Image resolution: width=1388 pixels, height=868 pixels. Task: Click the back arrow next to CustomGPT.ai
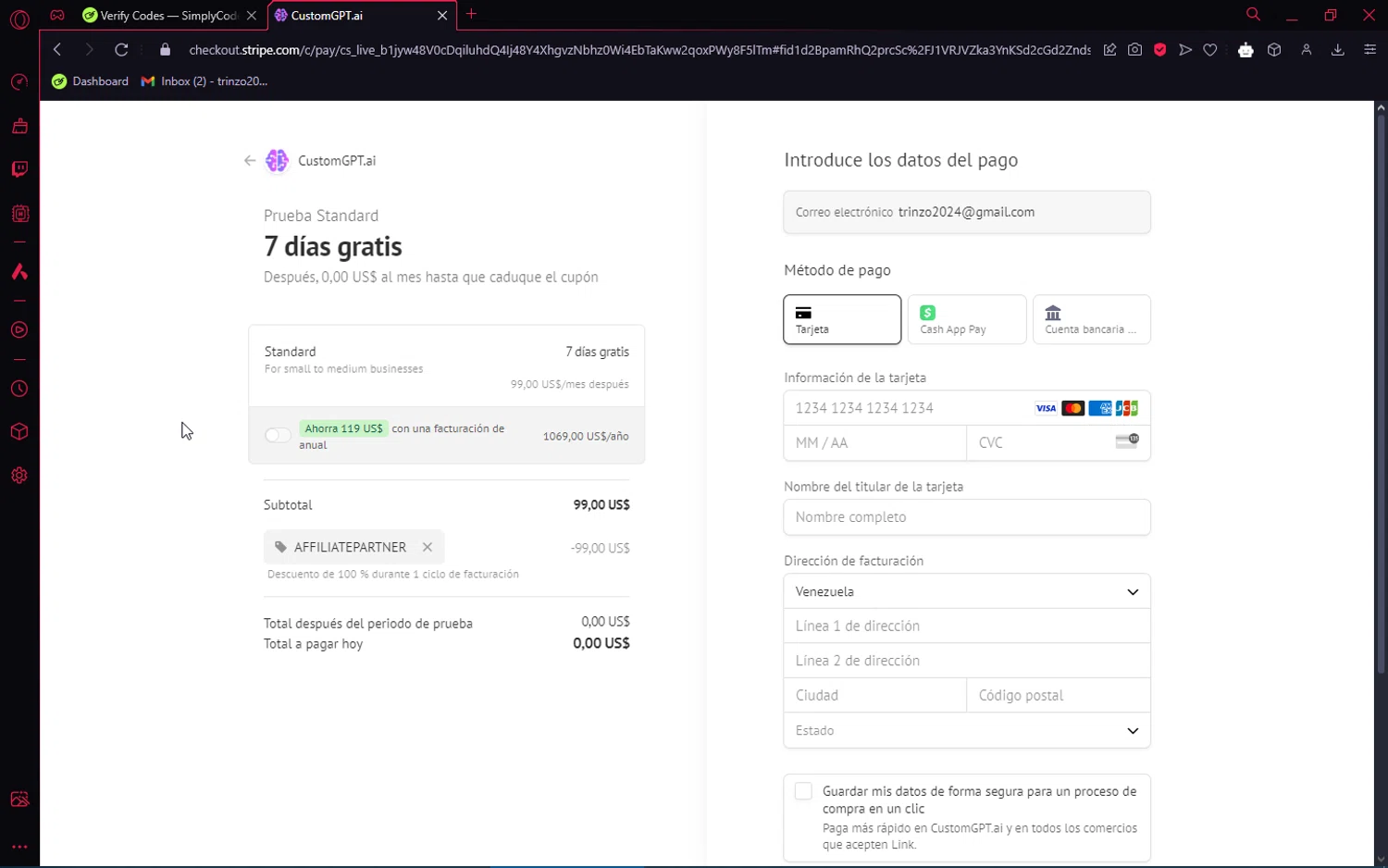coord(249,161)
